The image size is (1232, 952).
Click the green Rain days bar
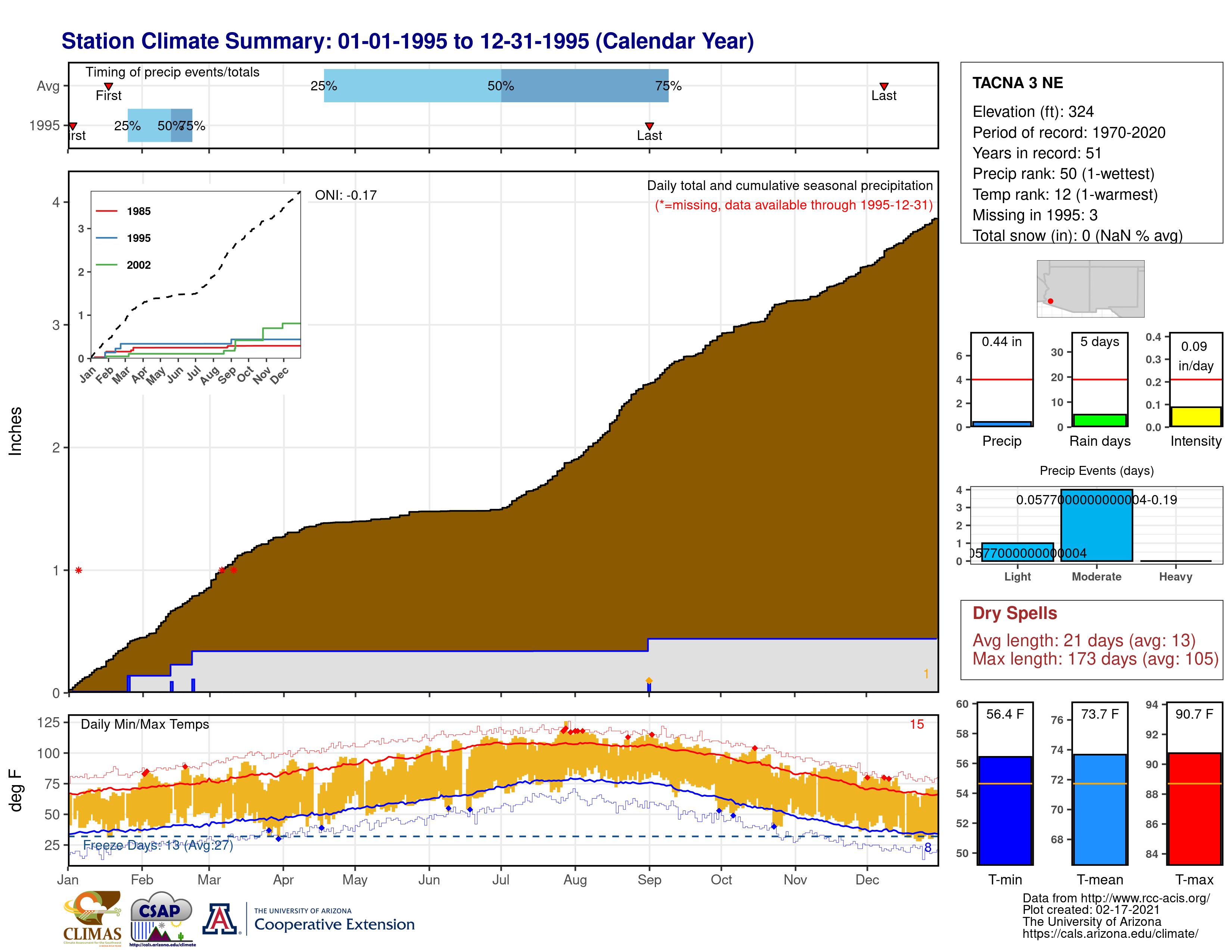pos(1100,420)
